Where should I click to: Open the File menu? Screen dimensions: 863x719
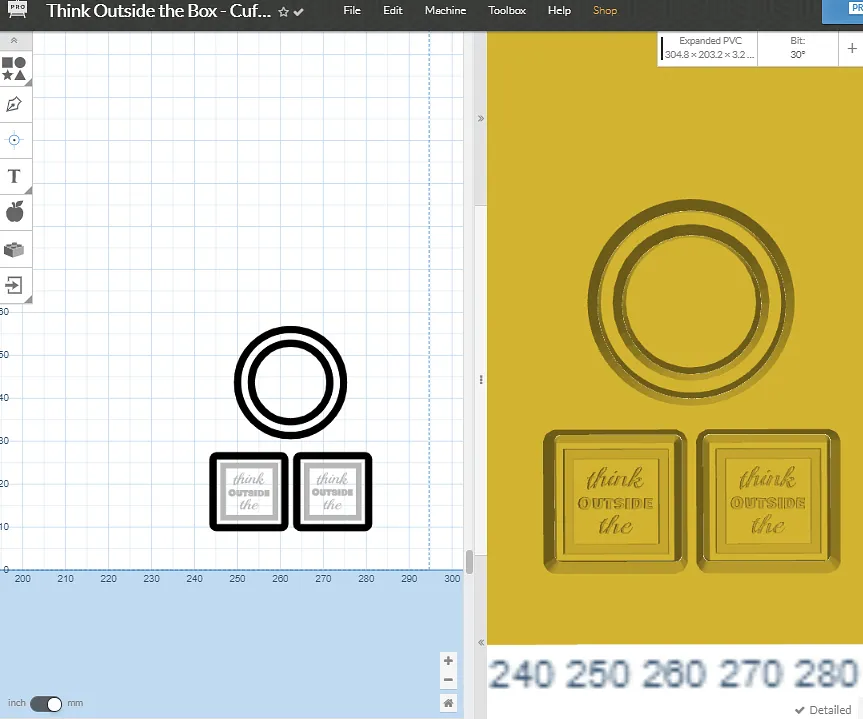[x=352, y=11]
